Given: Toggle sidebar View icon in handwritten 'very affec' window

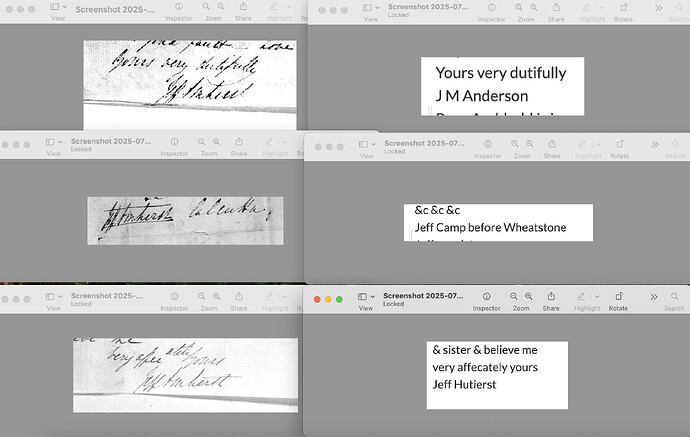Looking at the screenshot, I should pyautogui.click(x=50, y=297).
